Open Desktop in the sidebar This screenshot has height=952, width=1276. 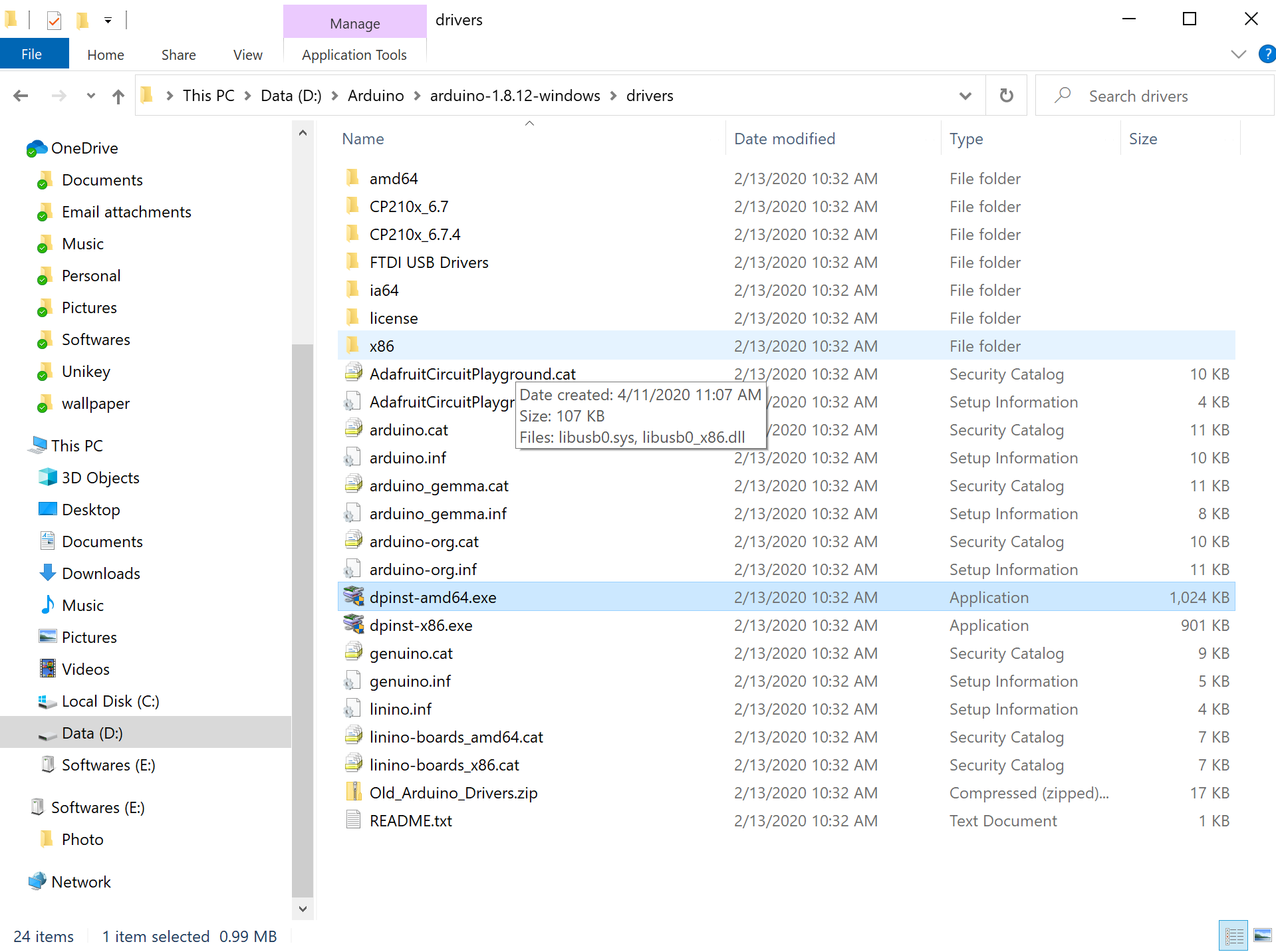point(91,509)
